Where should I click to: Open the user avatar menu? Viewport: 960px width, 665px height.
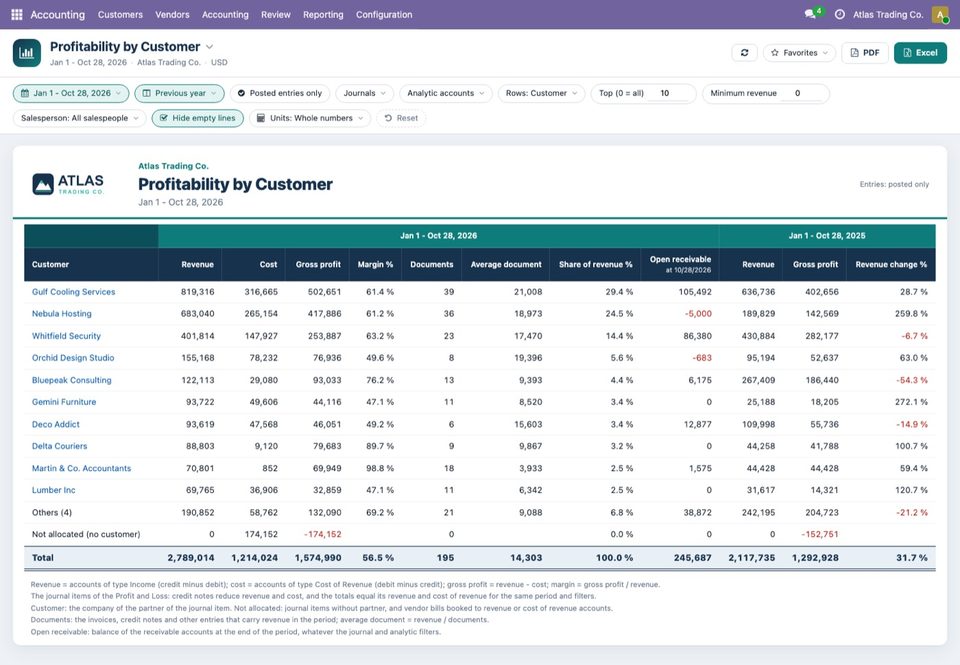click(940, 14)
